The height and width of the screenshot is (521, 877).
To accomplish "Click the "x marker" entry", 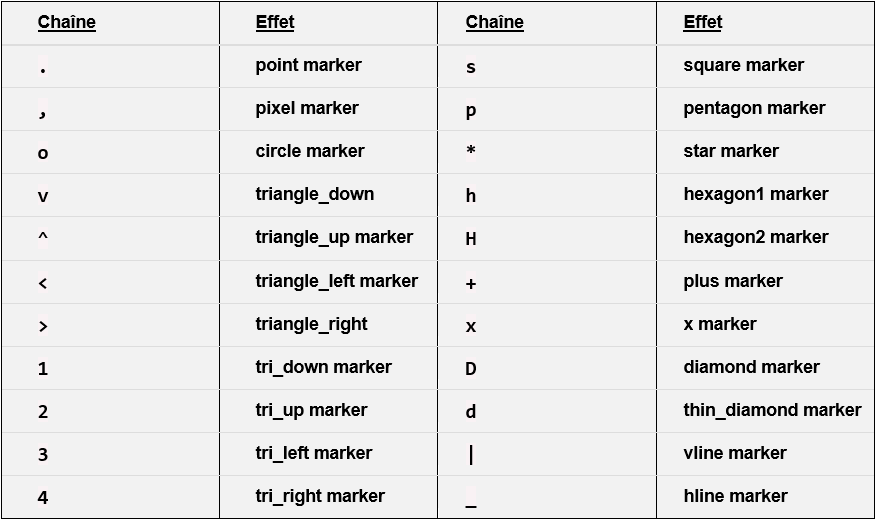I will (719, 324).
